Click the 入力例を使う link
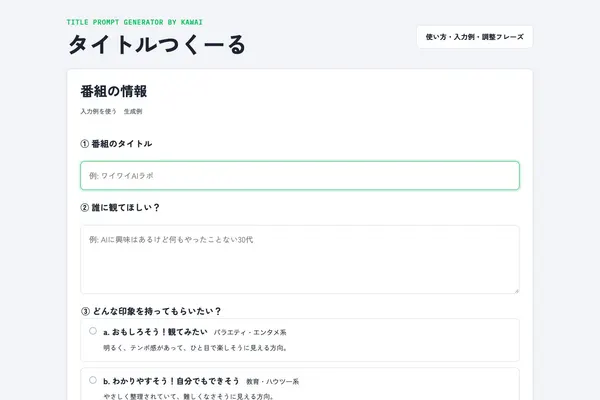The height and width of the screenshot is (400, 600). [98, 111]
